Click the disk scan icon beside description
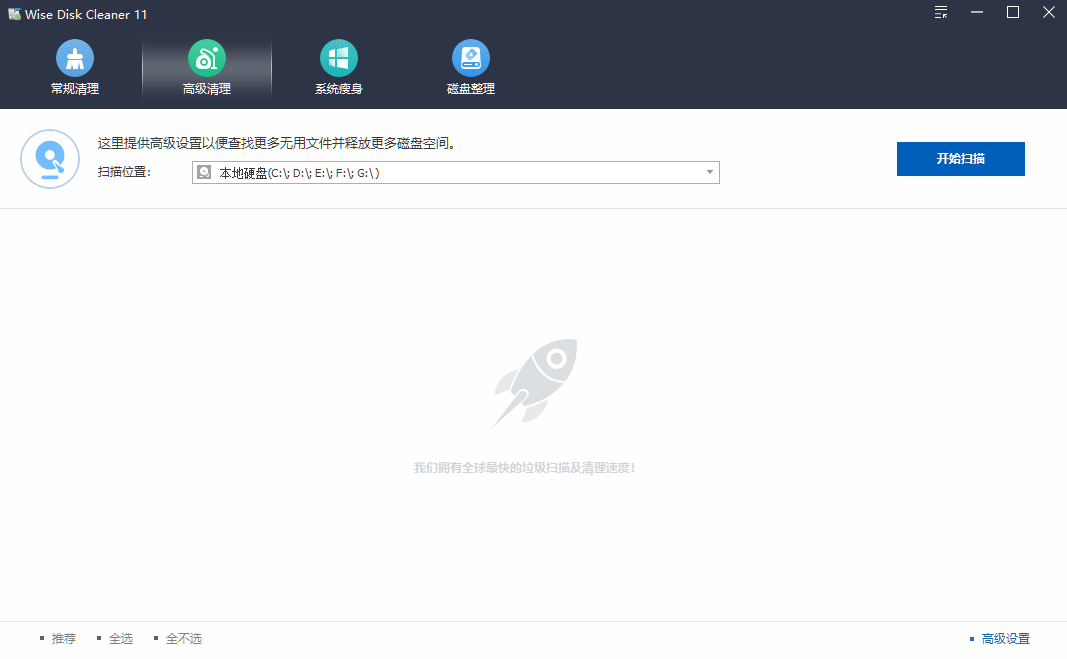The height and width of the screenshot is (659, 1067). [50, 159]
